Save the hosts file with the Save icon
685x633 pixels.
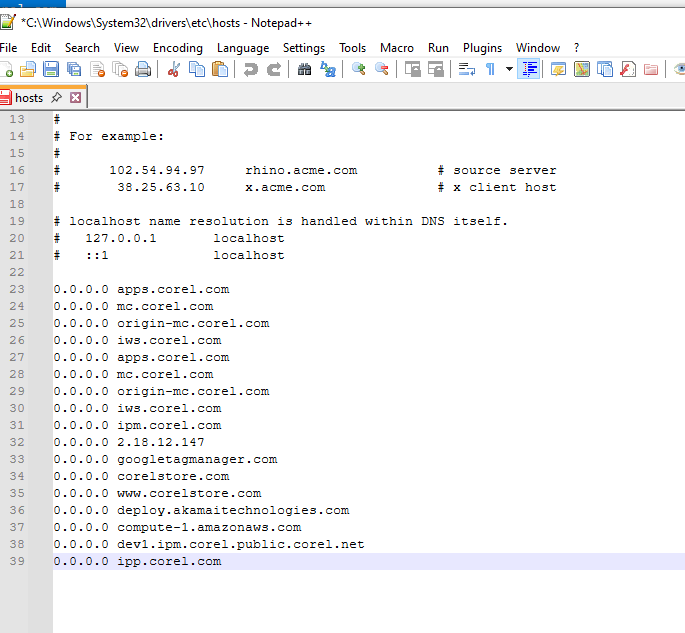click(x=51, y=69)
